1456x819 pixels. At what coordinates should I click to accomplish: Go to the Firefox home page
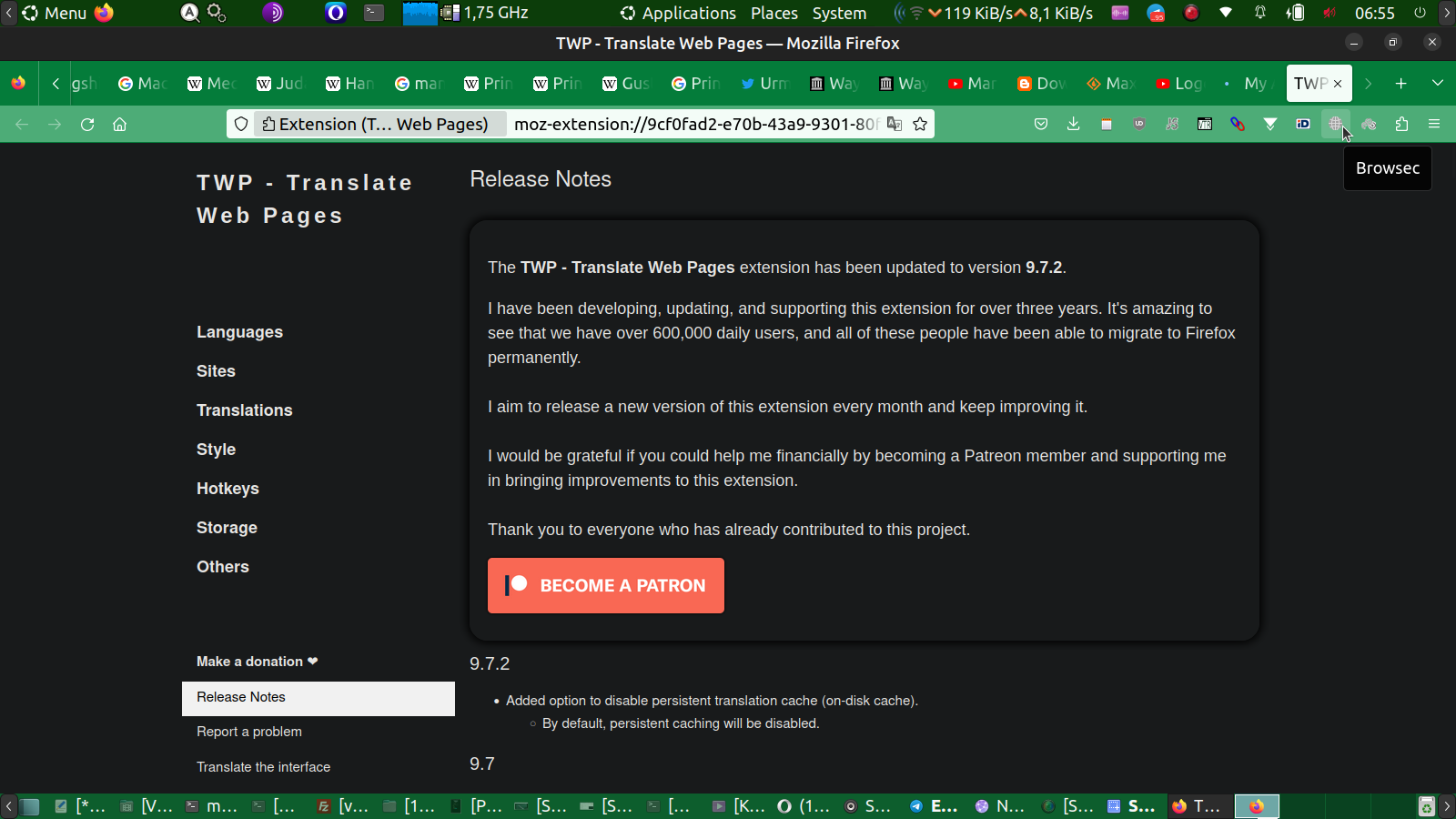[119, 125]
